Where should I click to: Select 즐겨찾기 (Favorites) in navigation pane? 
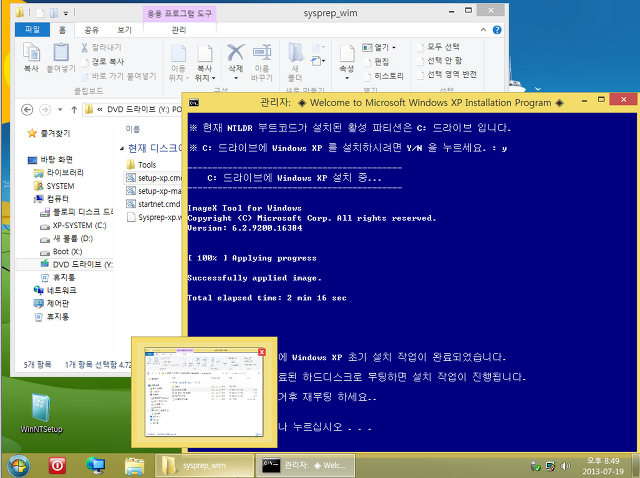click(49, 133)
